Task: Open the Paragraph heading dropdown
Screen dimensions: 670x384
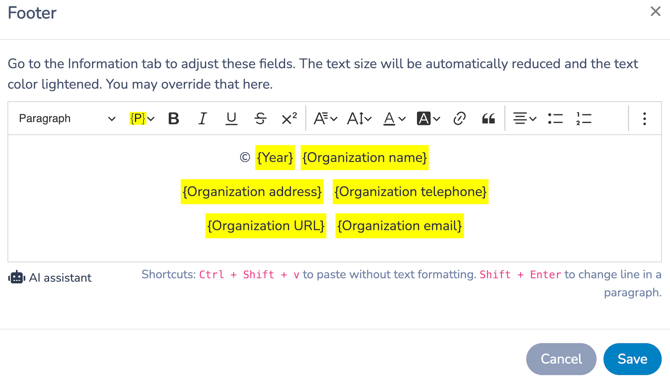Action: pyautogui.click(x=67, y=118)
